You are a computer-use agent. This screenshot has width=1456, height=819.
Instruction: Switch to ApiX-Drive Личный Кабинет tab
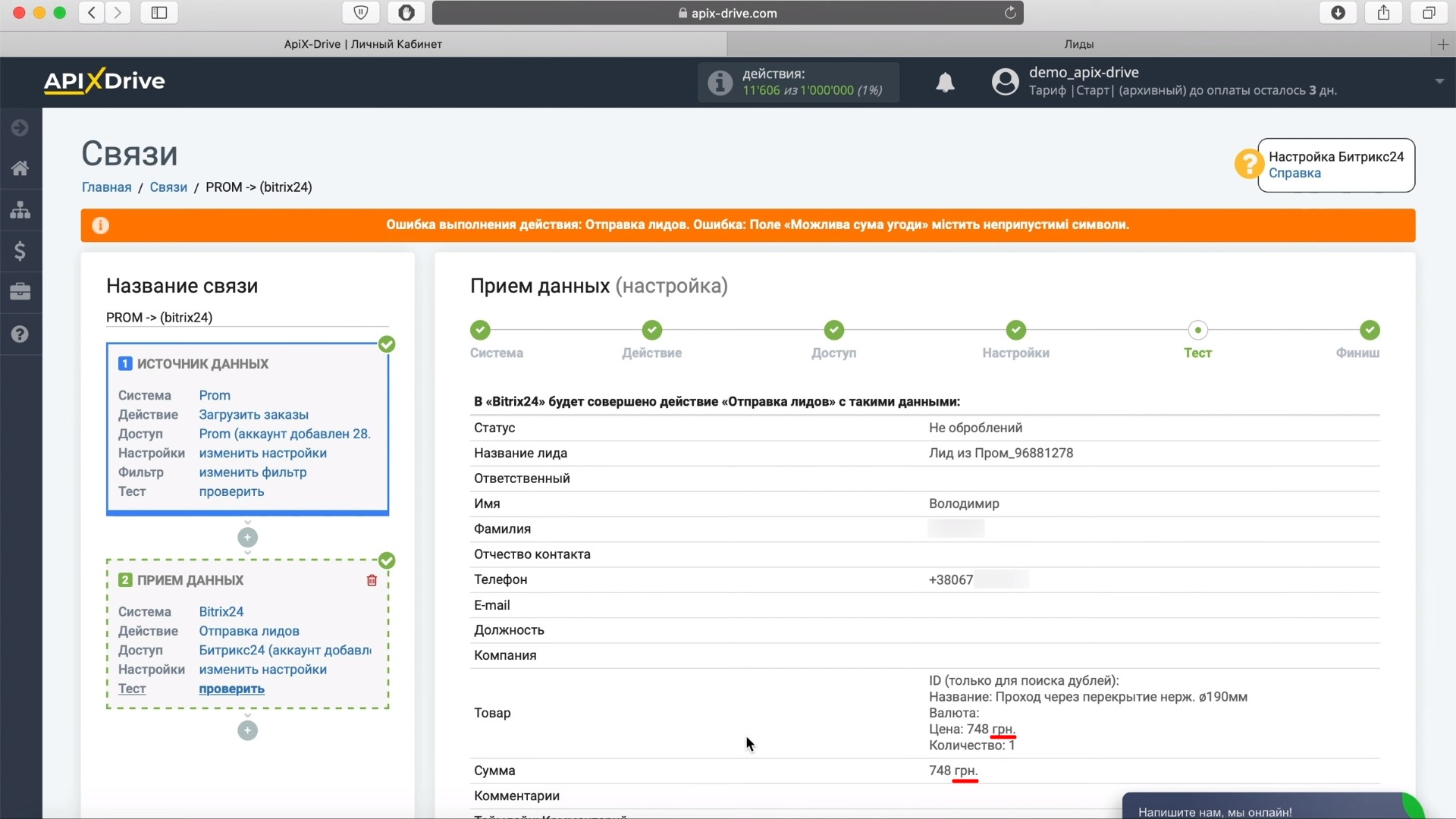[x=363, y=45]
